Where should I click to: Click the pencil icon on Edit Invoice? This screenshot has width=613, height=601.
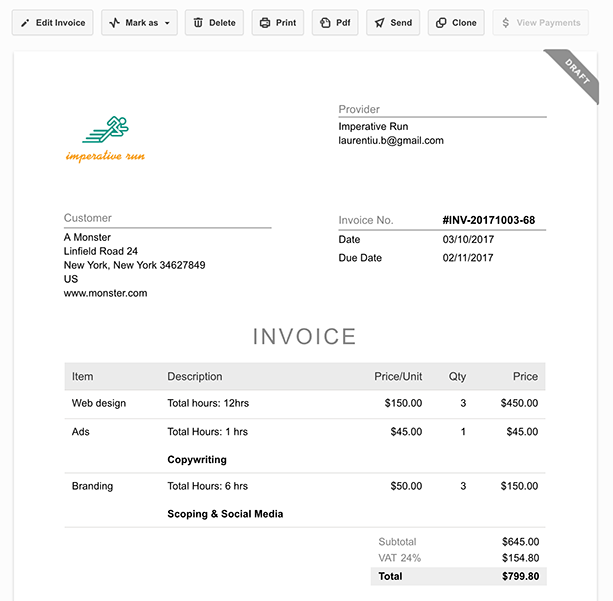24,23
